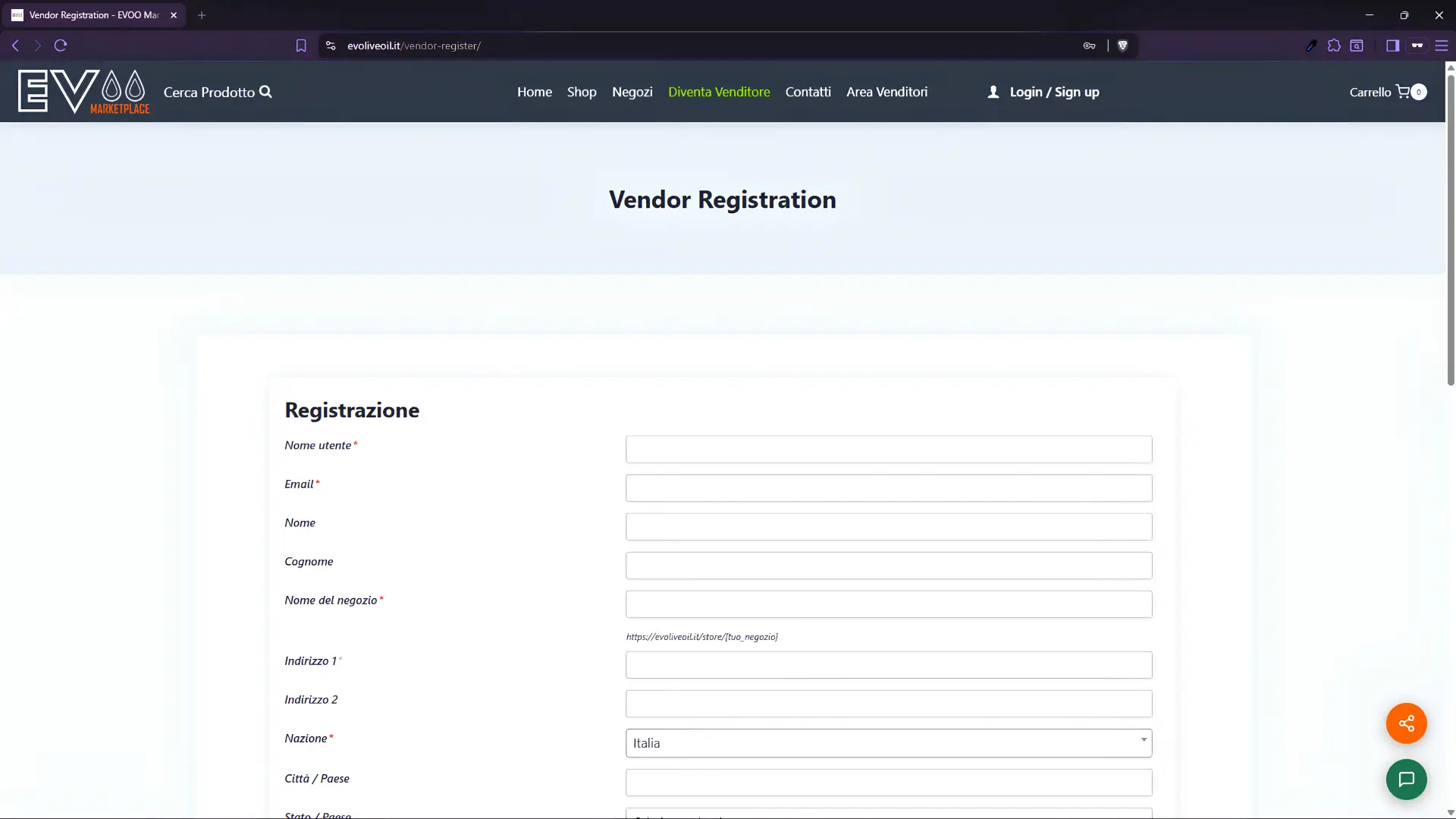Select the Vendor Registration browser tab
The width and height of the screenshot is (1456, 819).
click(94, 15)
